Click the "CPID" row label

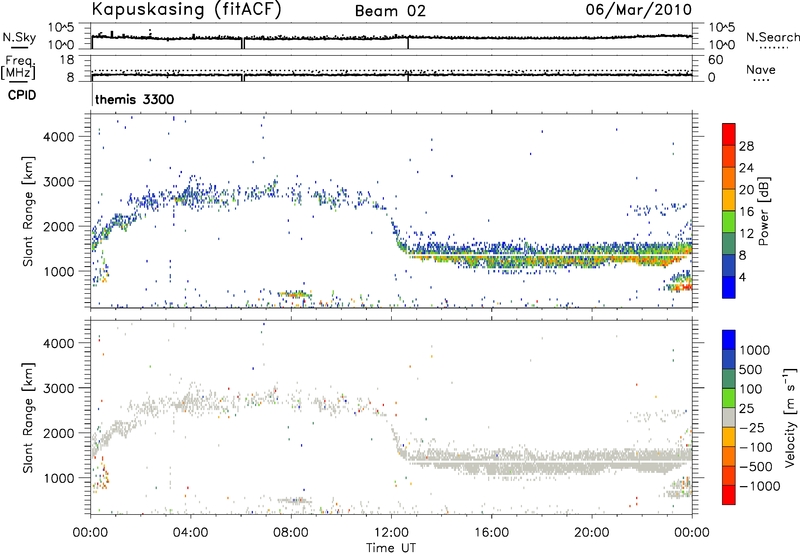pos(22,95)
